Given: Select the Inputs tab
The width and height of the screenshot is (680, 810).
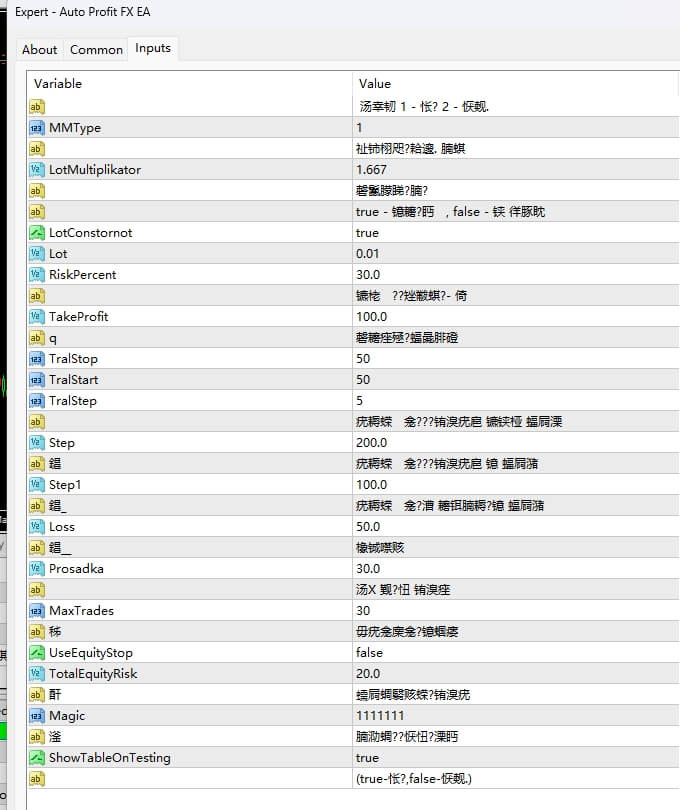Looking at the screenshot, I should point(153,48).
